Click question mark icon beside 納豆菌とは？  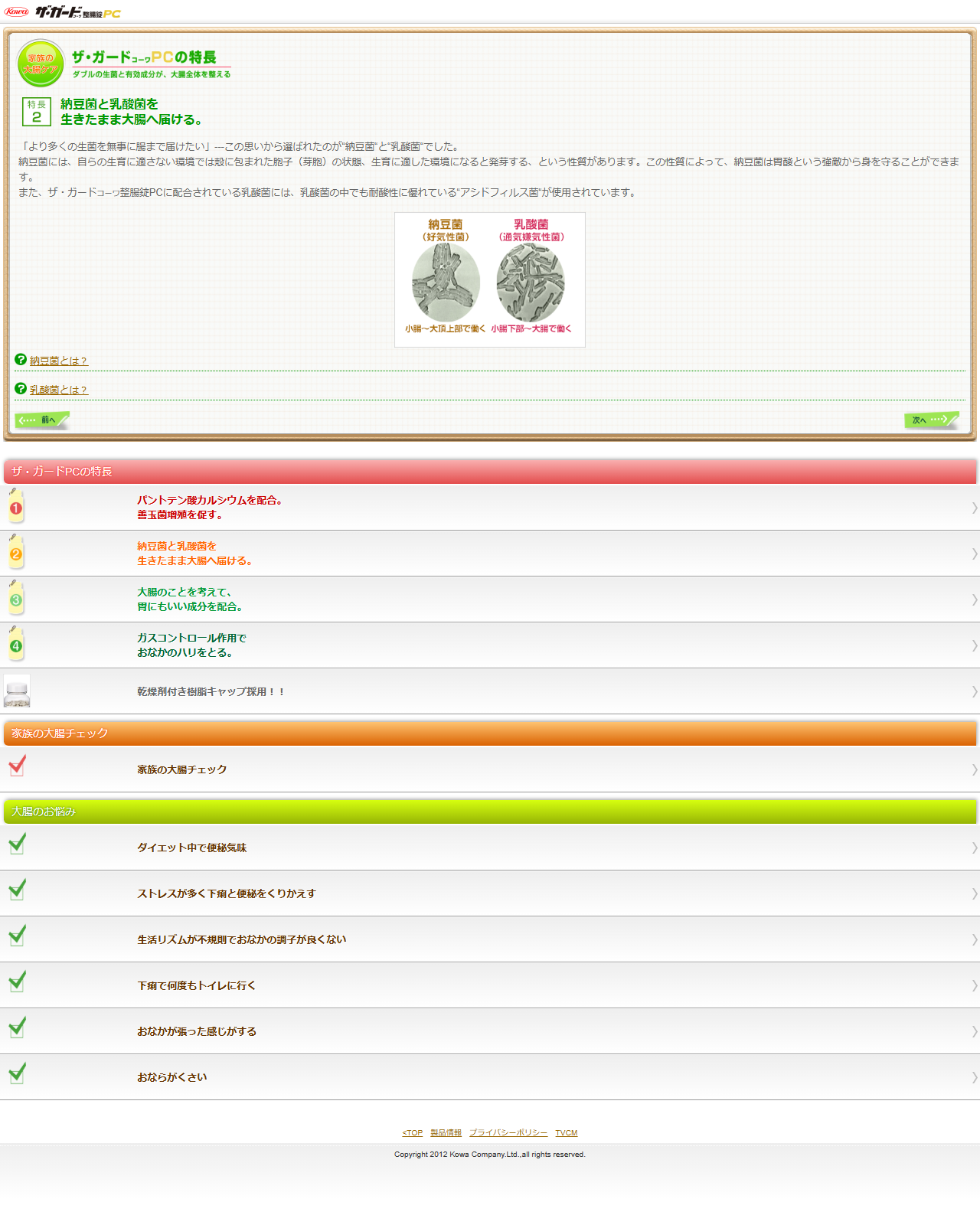21,360
